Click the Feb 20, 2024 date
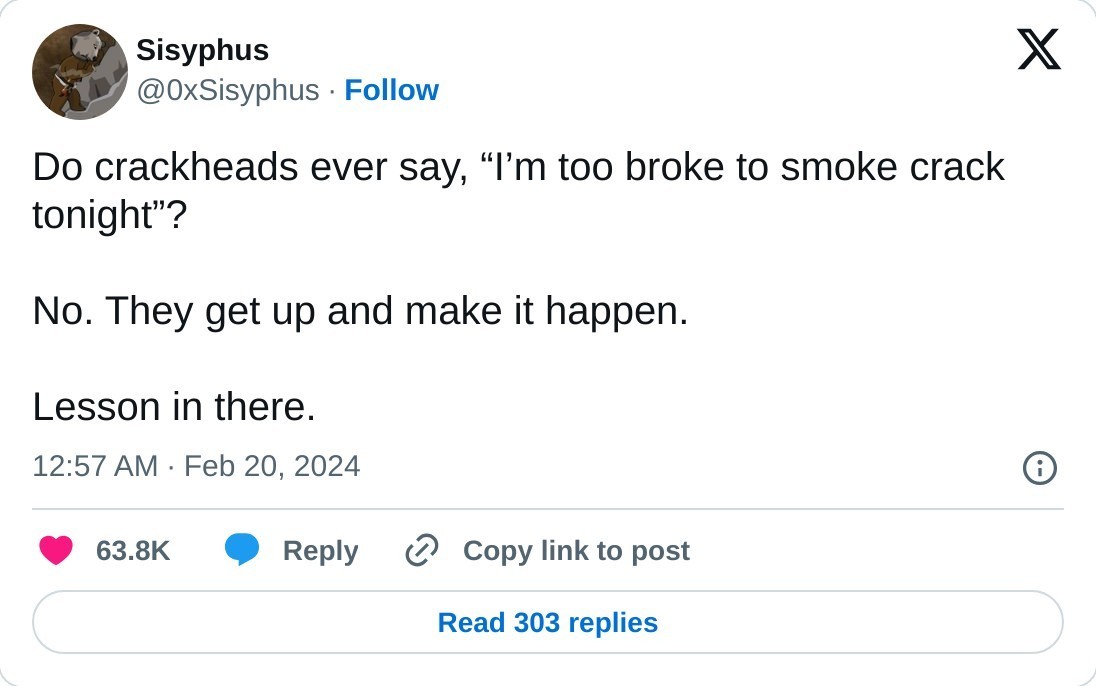1096x686 pixels. 272,466
